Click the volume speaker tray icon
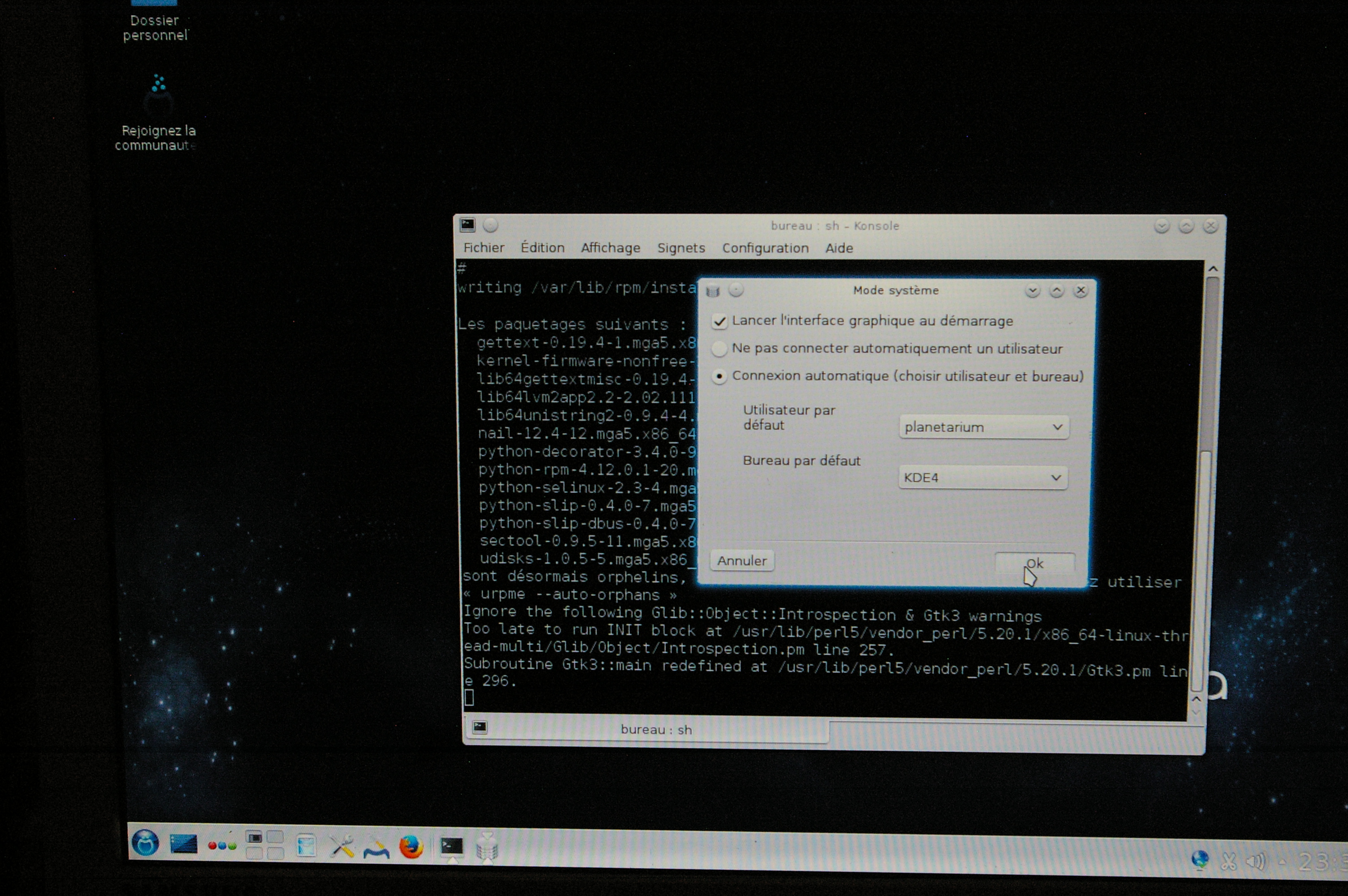 1255,860
